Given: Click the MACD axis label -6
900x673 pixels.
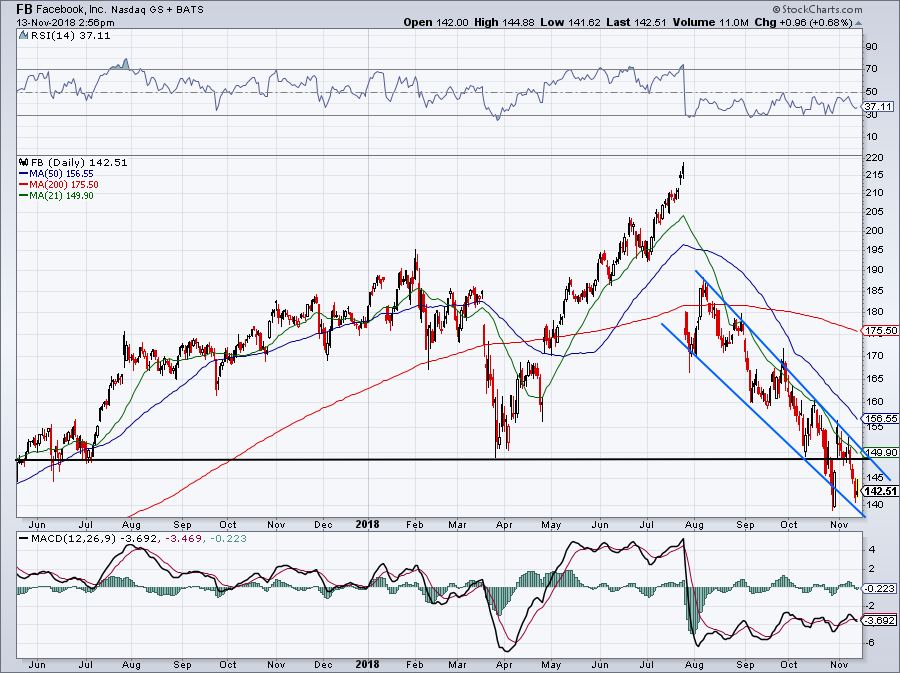Looking at the screenshot, I should point(871,643).
